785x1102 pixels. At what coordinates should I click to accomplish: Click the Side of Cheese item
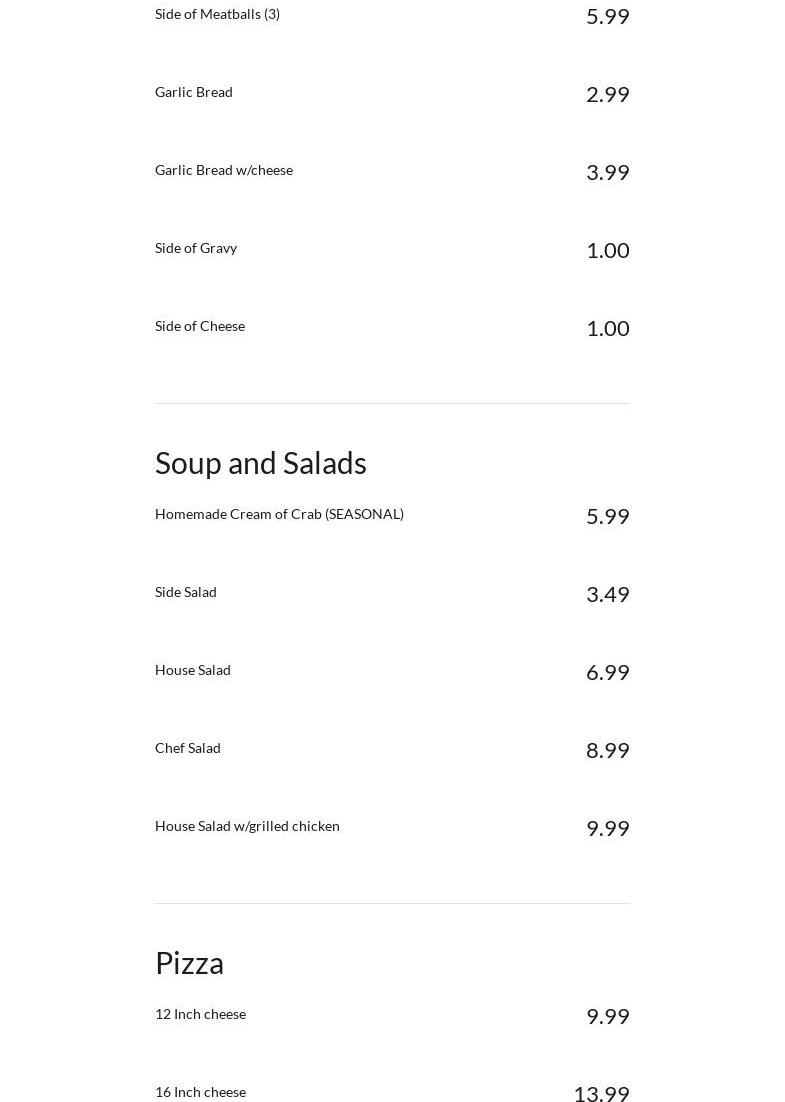pyautogui.click(x=200, y=326)
